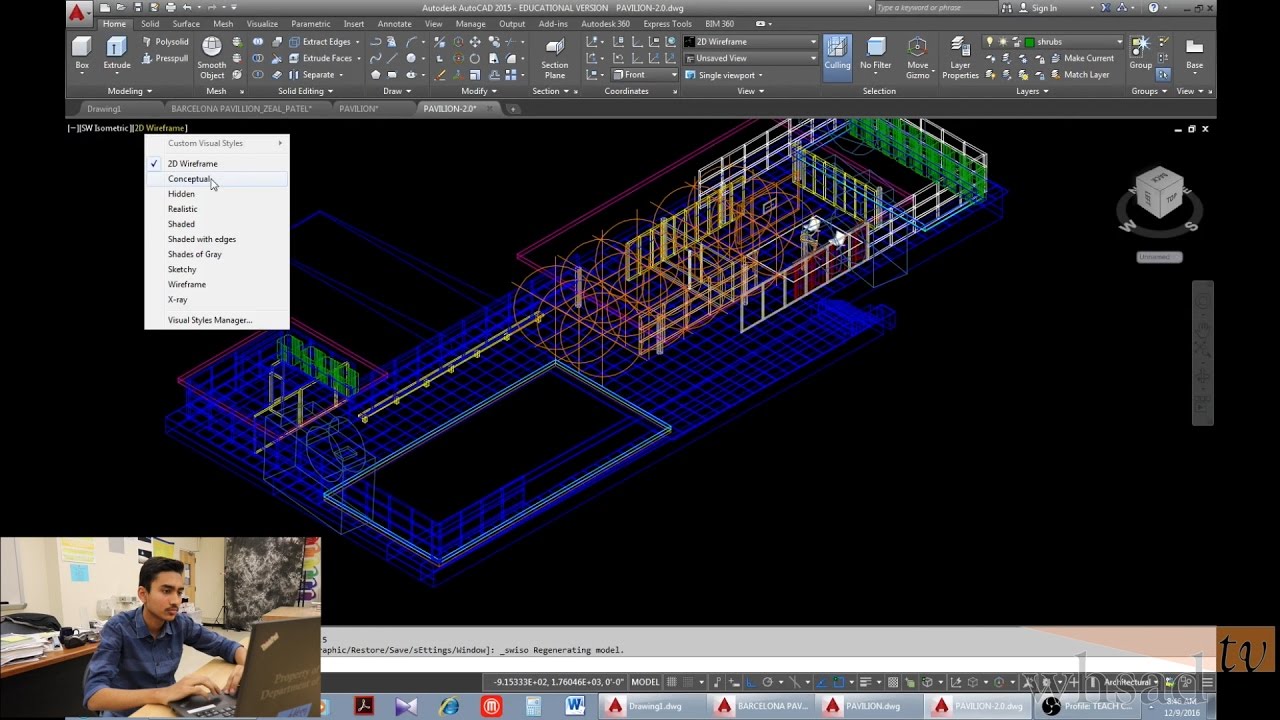Toggle the shrubs layer light bulb on/off
Image resolution: width=1280 pixels, height=720 pixels.
[x=990, y=42]
